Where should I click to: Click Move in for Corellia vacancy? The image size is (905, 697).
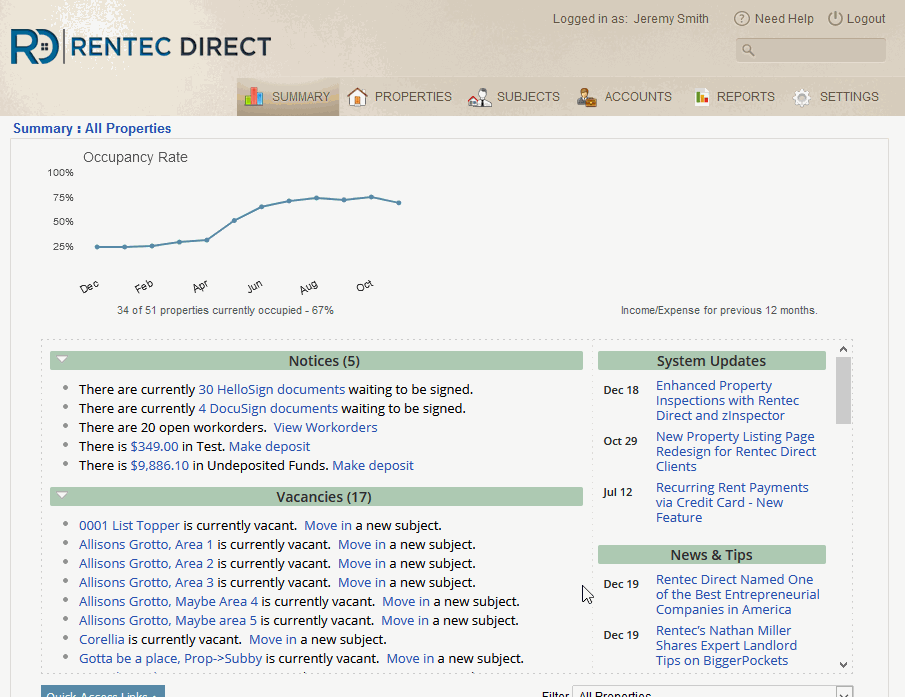tap(272, 639)
